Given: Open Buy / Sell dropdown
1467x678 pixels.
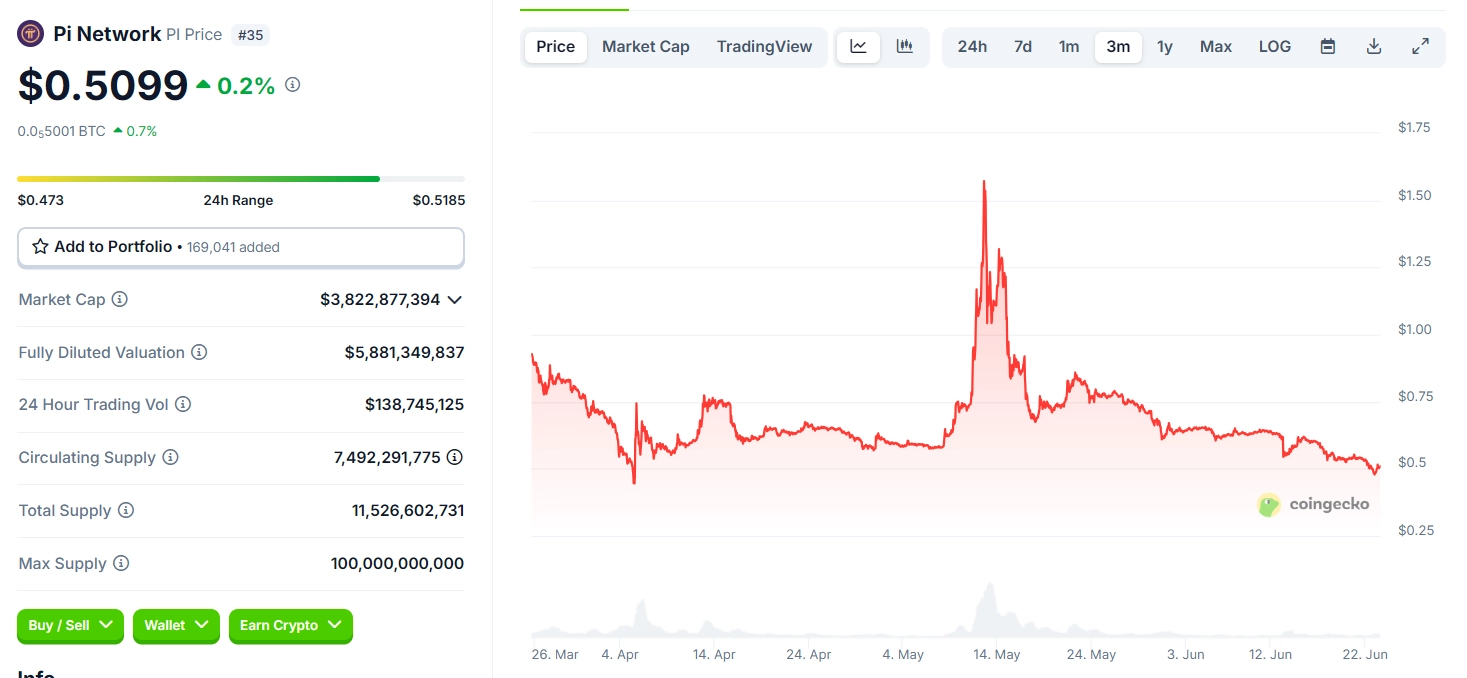Looking at the screenshot, I should click(70, 625).
